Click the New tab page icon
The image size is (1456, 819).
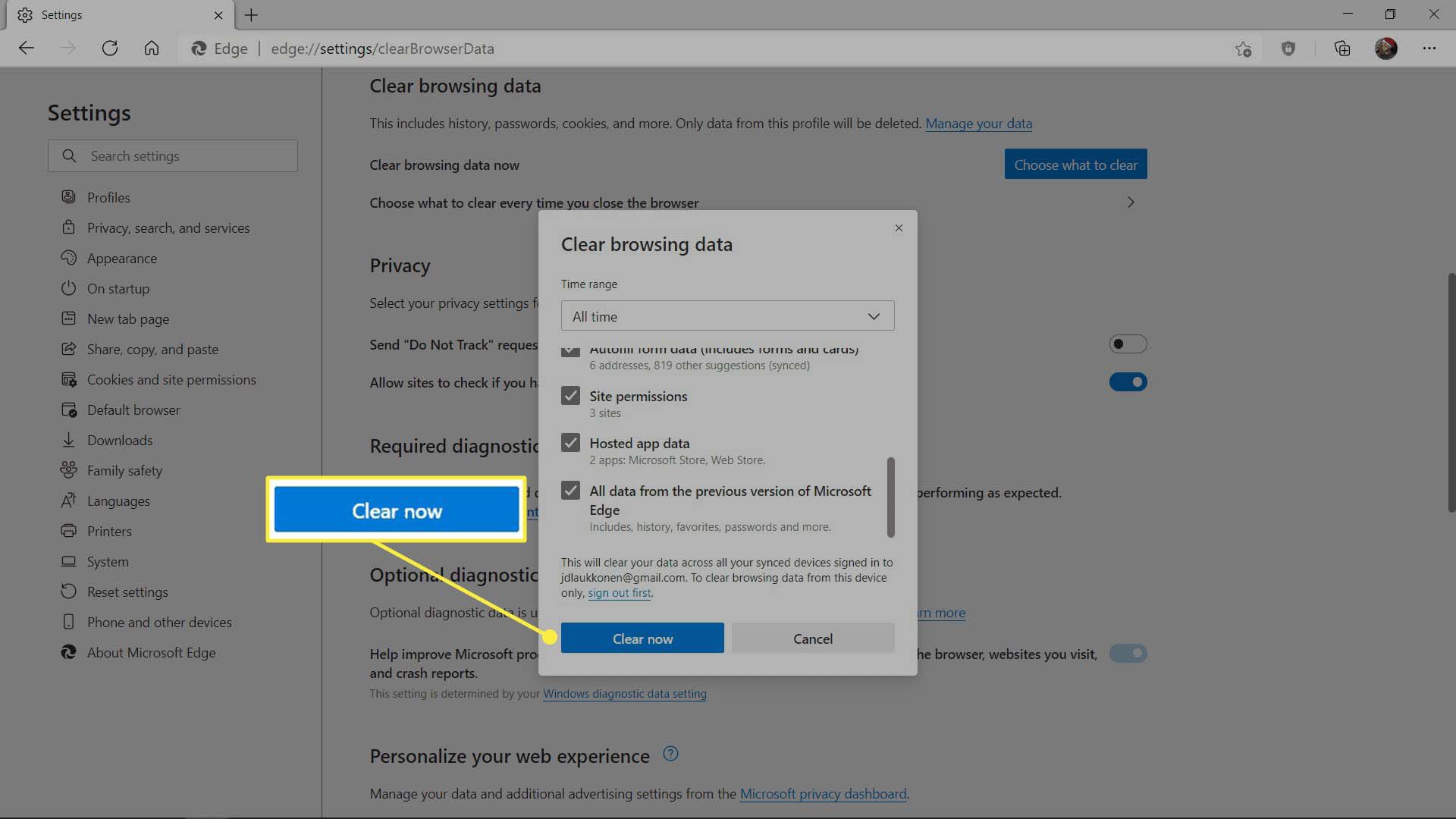(68, 318)
